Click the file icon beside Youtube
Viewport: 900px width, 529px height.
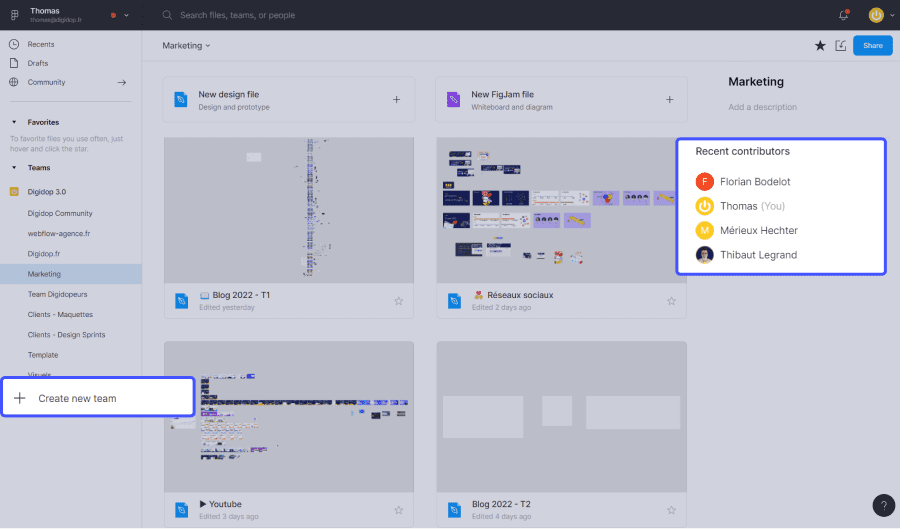tap(181, 509)
